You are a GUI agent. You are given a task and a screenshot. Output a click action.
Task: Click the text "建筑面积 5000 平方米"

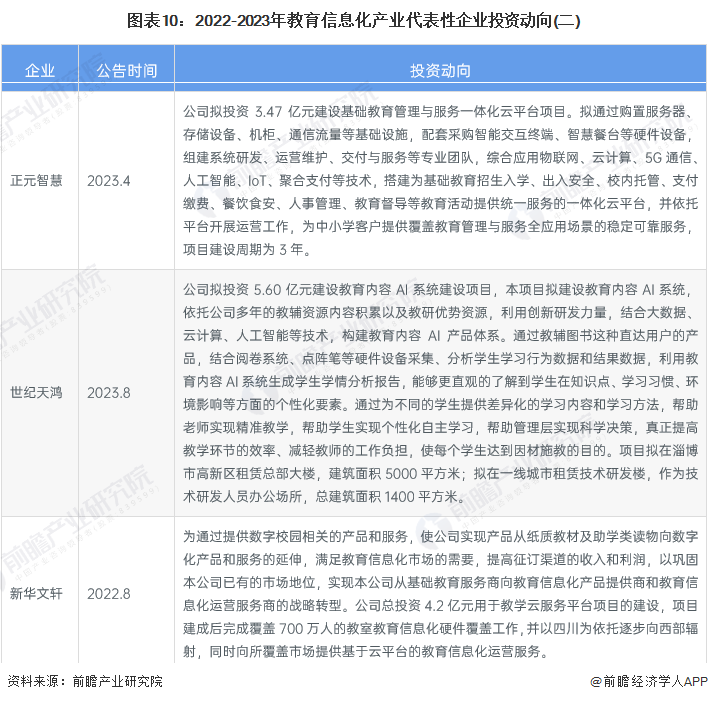(x=394, y=474)
